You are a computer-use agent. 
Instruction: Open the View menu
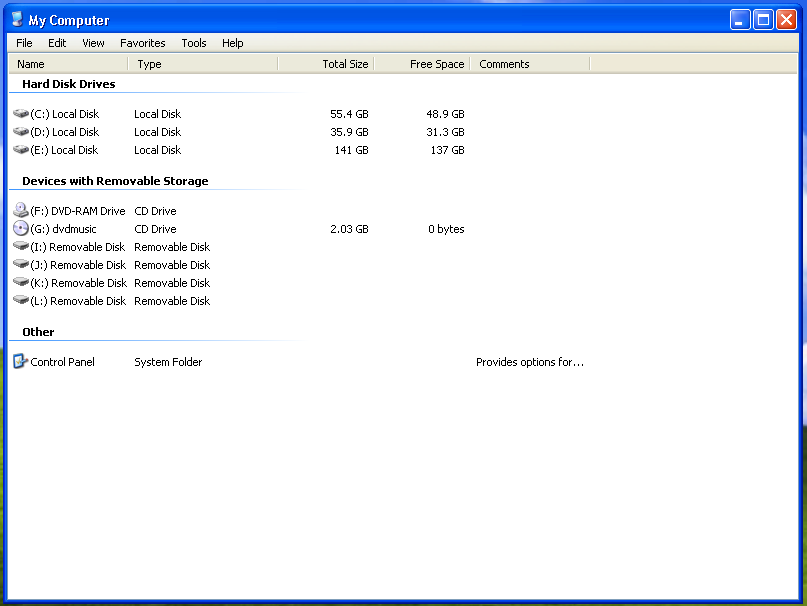click(x=93, y=43)
